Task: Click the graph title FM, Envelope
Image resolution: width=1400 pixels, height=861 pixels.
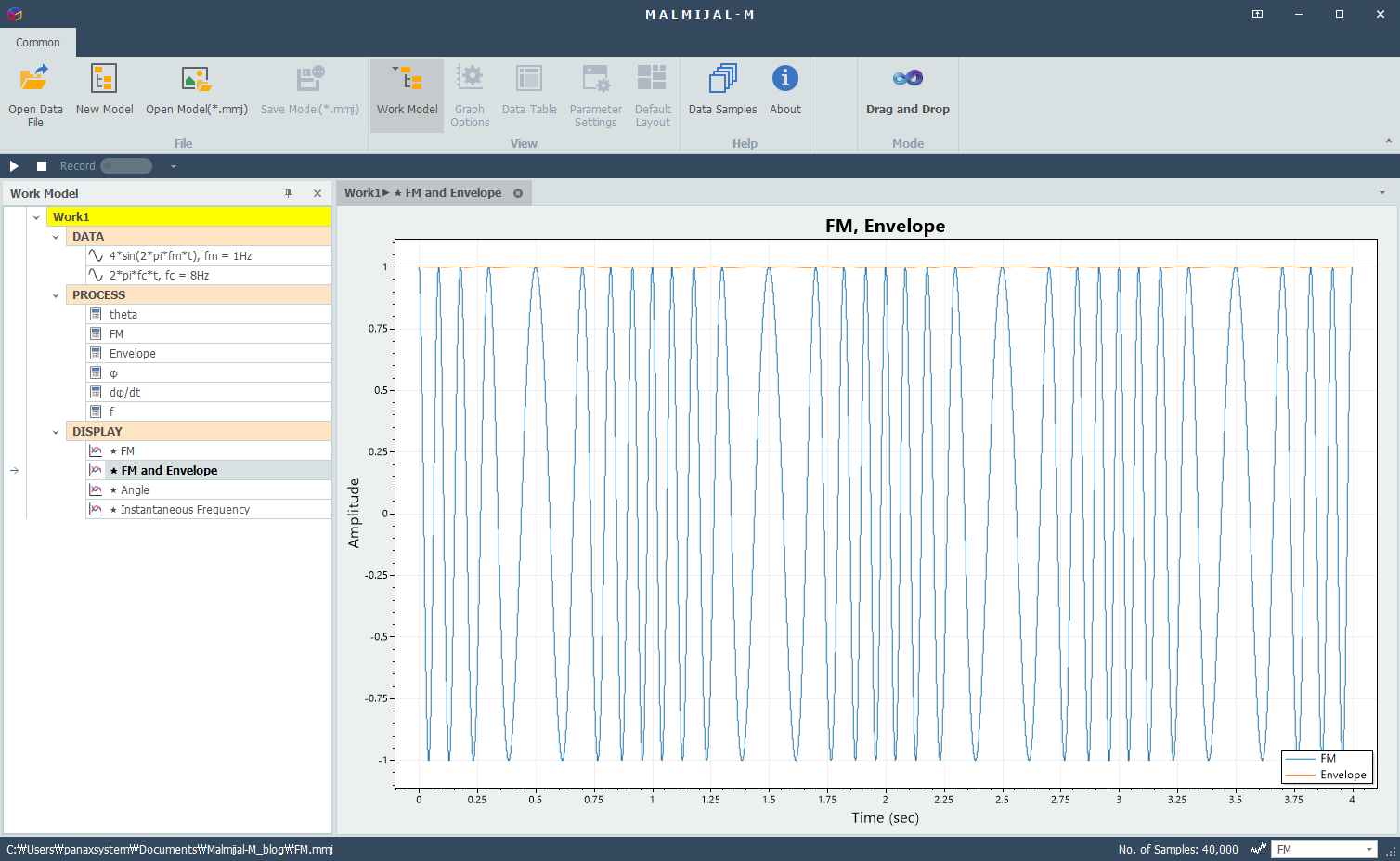Action: point(885,226)
